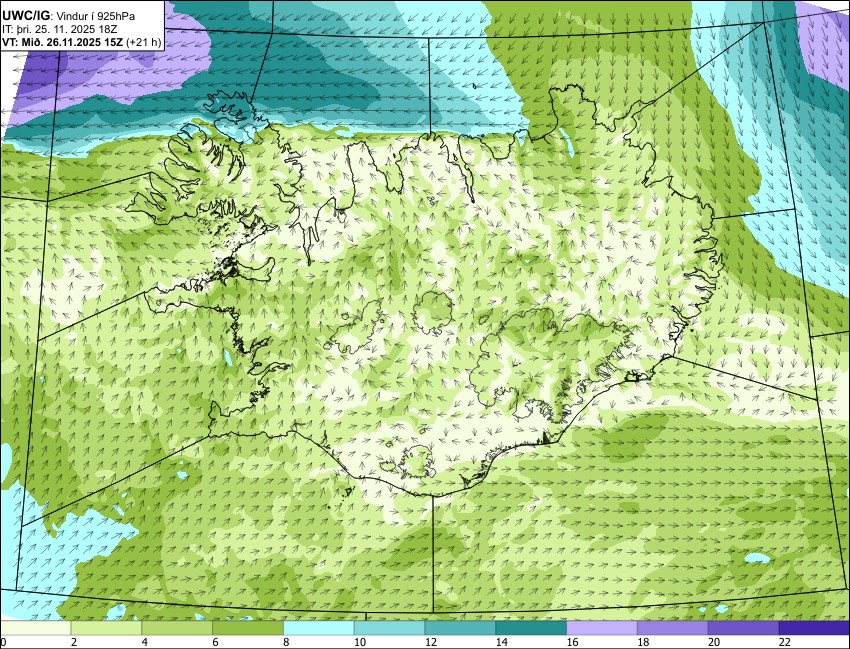Click the 4–6 m/s green legend swatch
Viewport: 850px width, 649px height.
pyautogui.click(x=177, y=628)
